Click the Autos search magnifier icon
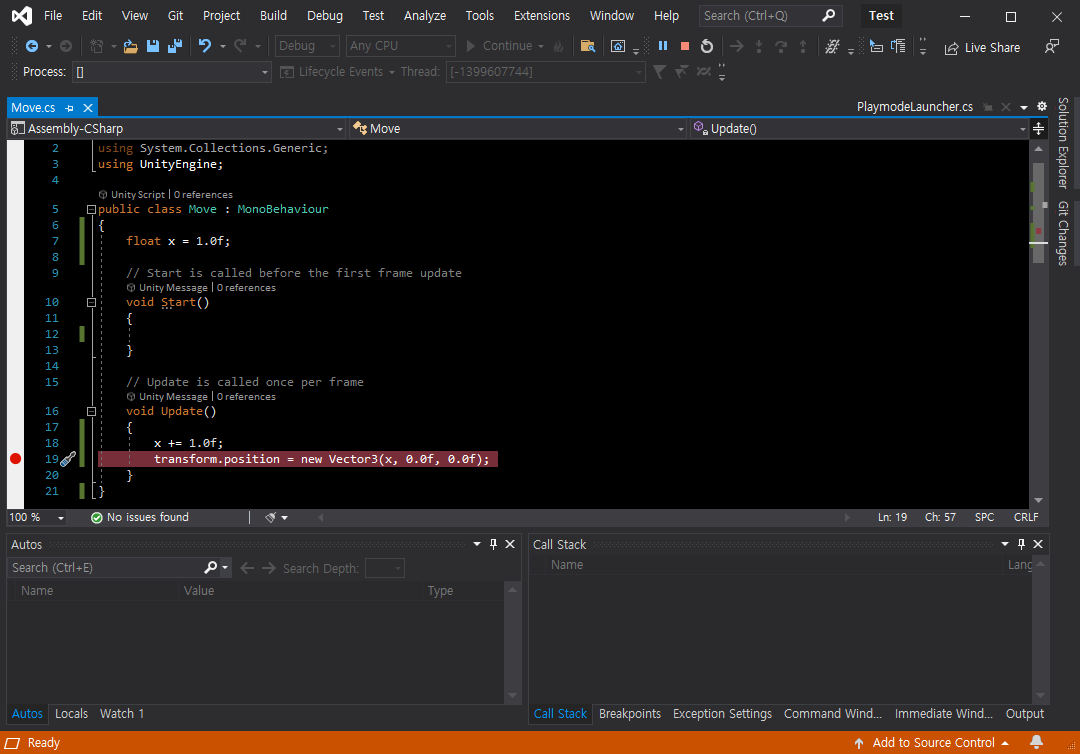 click(x=211, y=567)
